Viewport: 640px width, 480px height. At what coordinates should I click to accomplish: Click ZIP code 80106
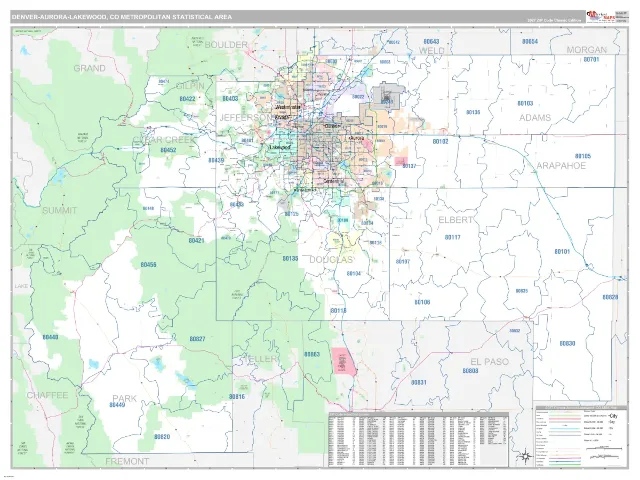422,302
